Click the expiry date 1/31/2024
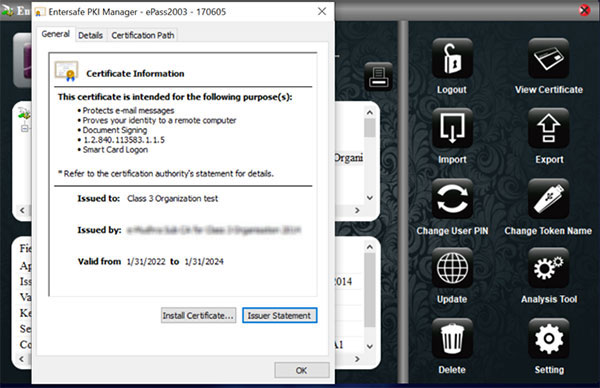 (204, 262)
